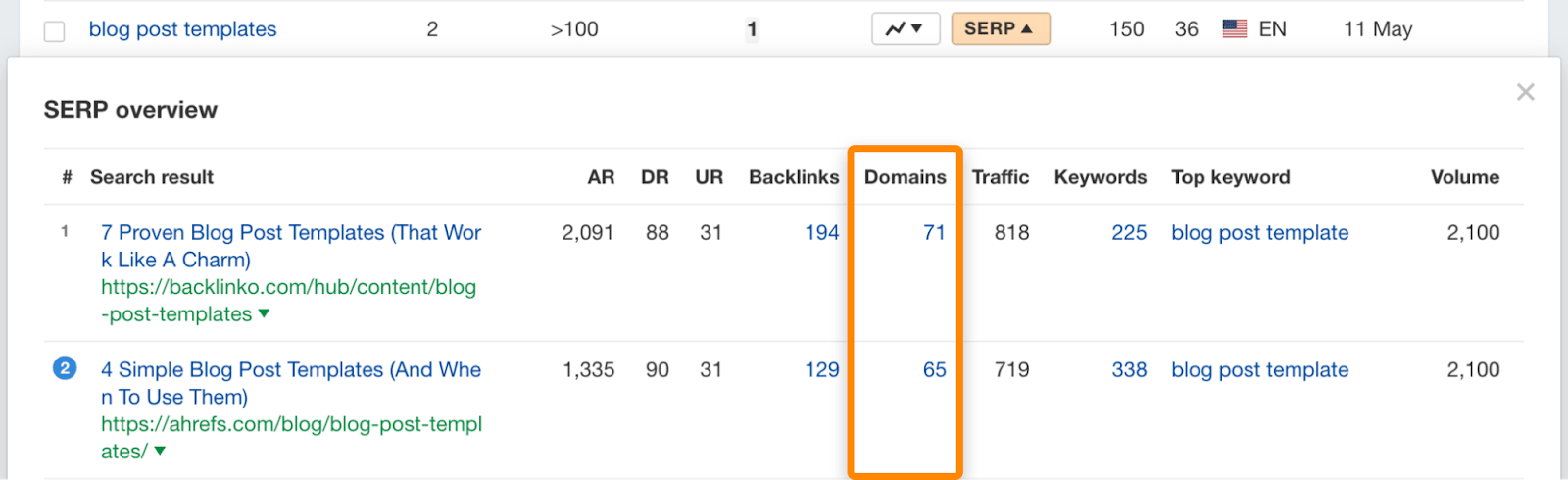View the 225 ranking keywords
The width and height of the screenshot is (1568, 480).
click(1129, 233)
